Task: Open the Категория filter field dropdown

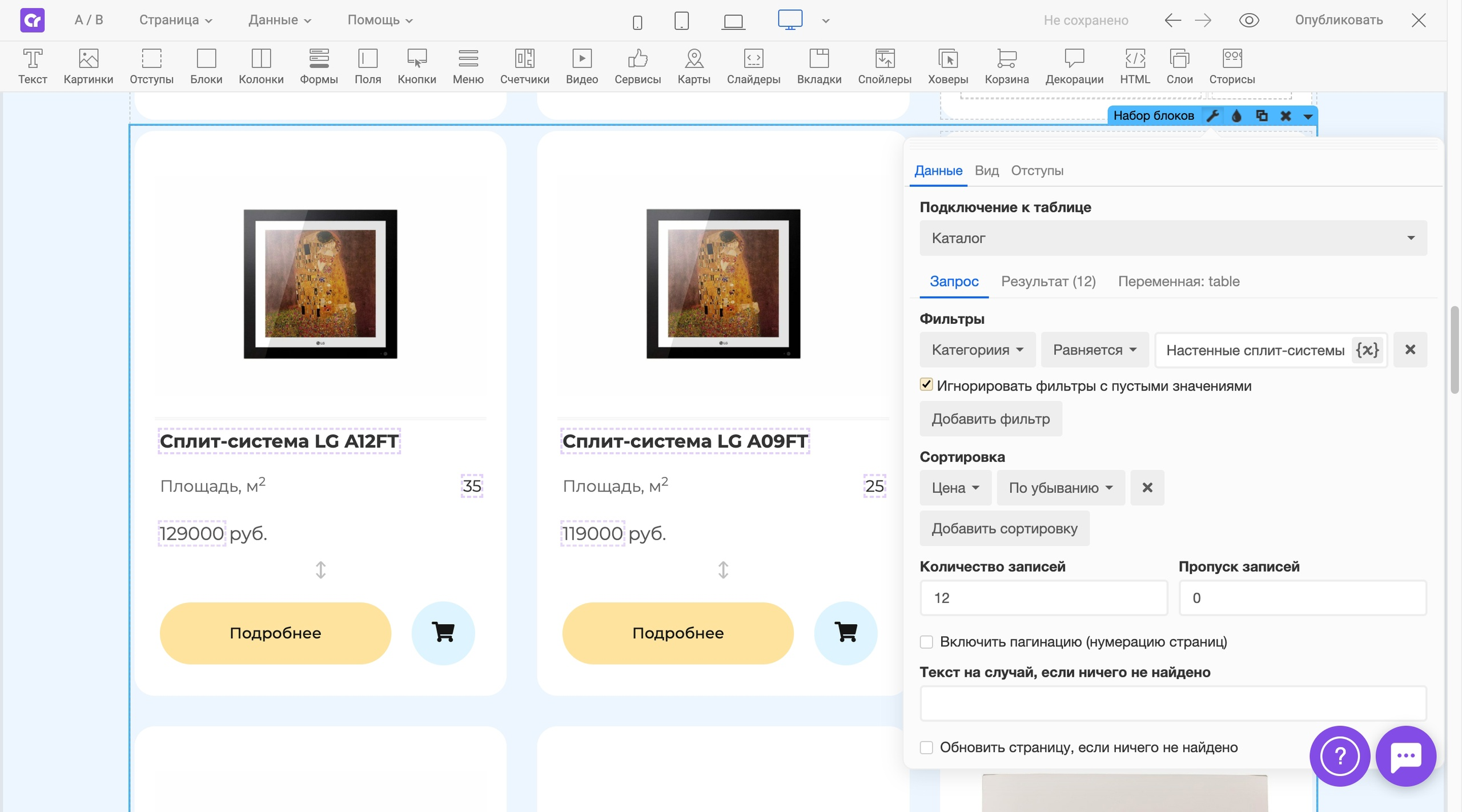Action: [x=977, y=350]
